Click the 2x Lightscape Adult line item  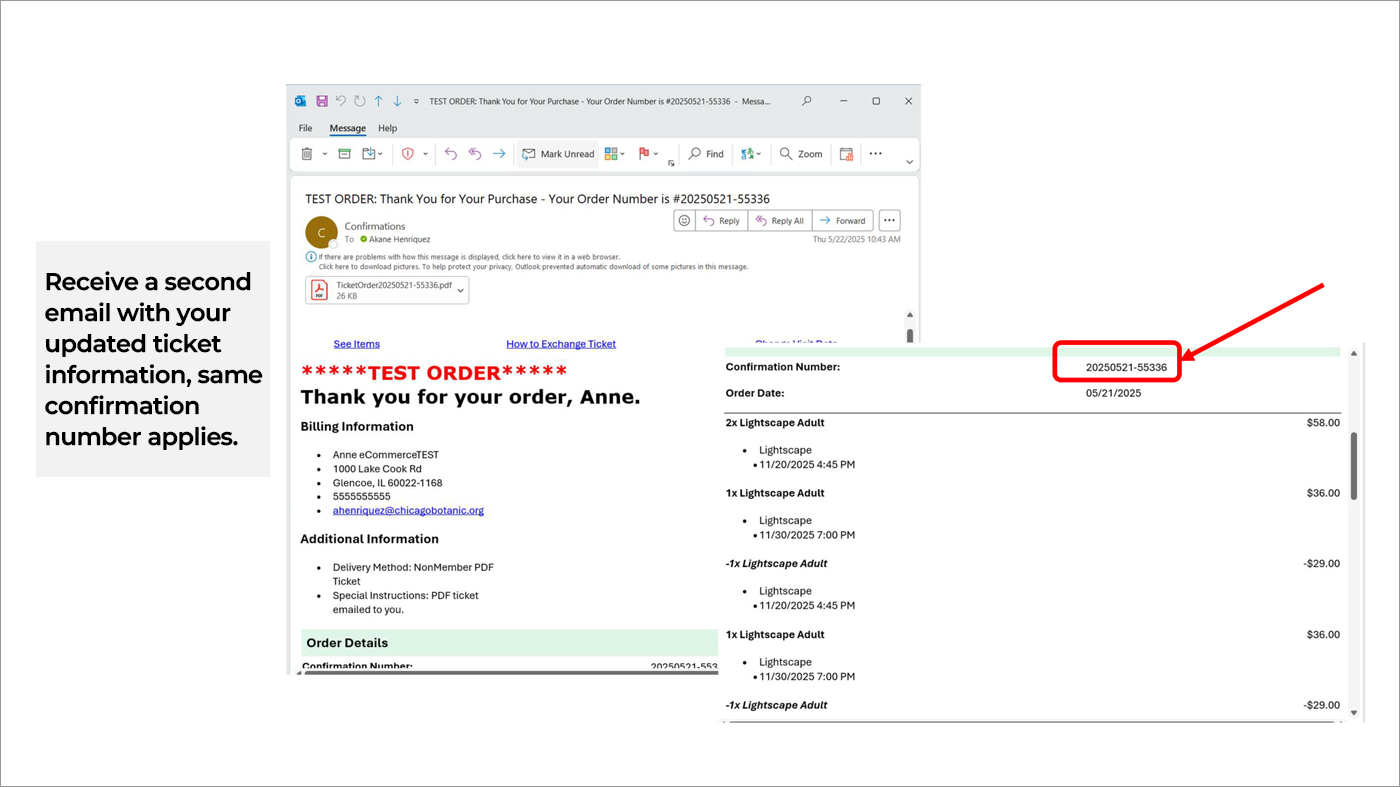[775, 422]
